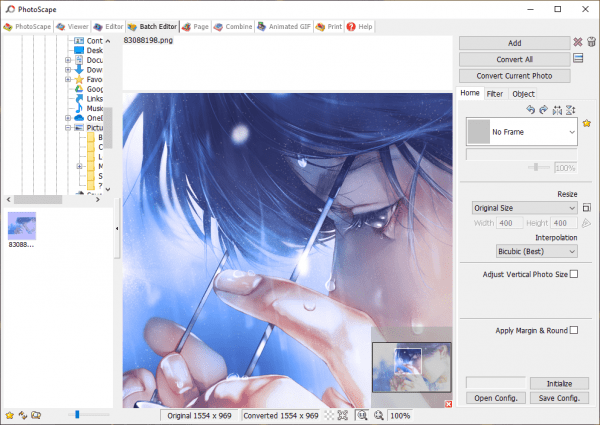Switch to the Animated GIF tab

pos(284,26)
